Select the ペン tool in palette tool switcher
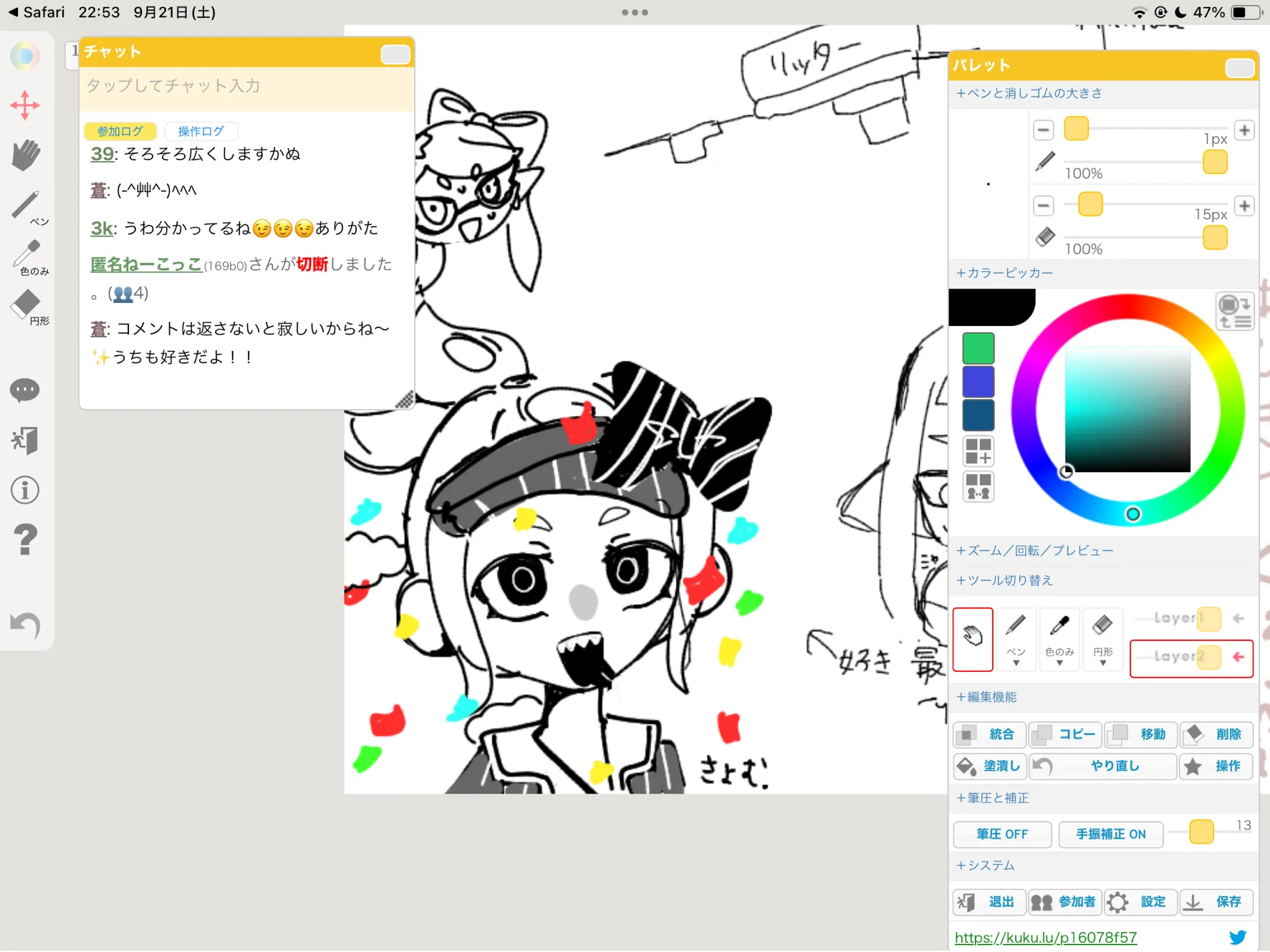This screenshot has width=1270, height=952. (1016, 639)
